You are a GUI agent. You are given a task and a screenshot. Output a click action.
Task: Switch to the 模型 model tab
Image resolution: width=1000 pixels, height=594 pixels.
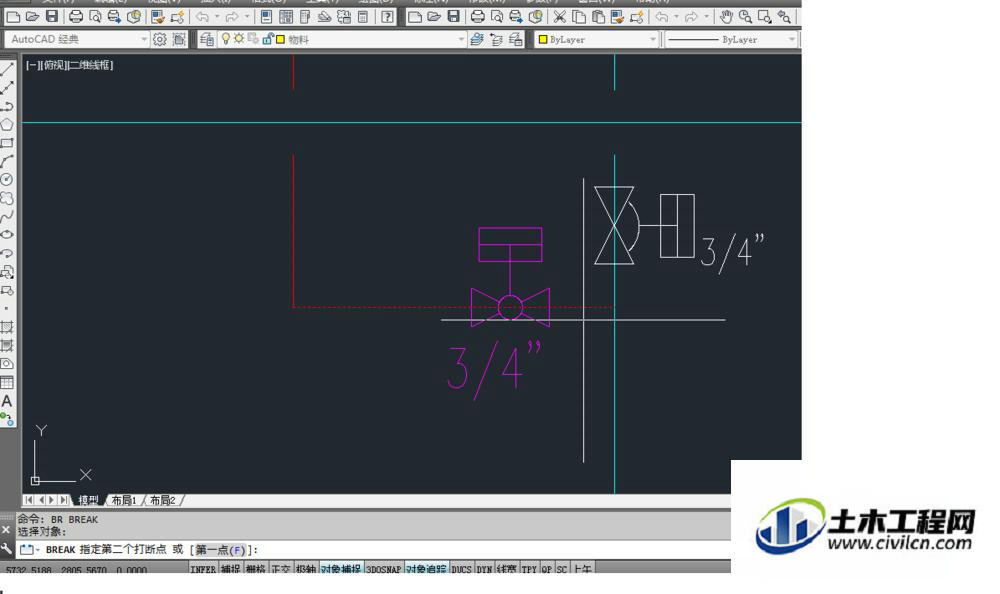click(x=88, y=500)
